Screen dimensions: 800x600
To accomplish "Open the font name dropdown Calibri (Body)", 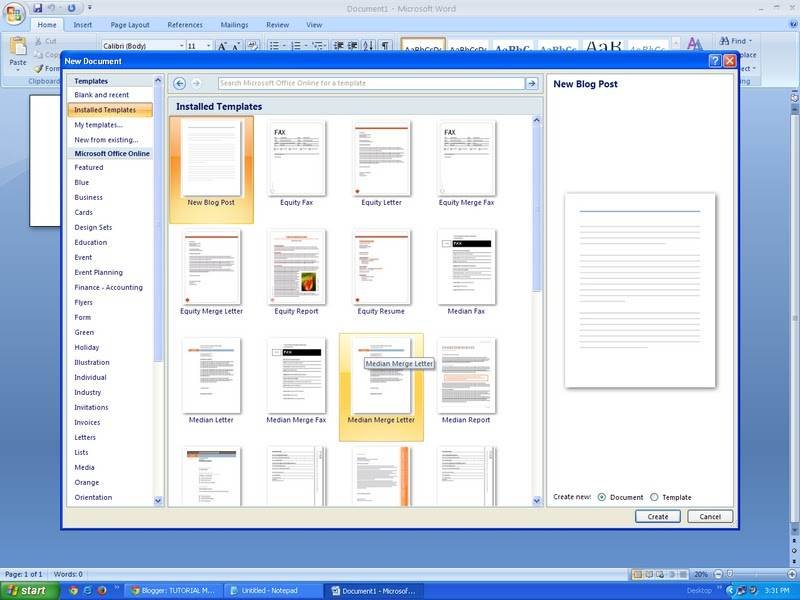I will click(x=181, y=46).
